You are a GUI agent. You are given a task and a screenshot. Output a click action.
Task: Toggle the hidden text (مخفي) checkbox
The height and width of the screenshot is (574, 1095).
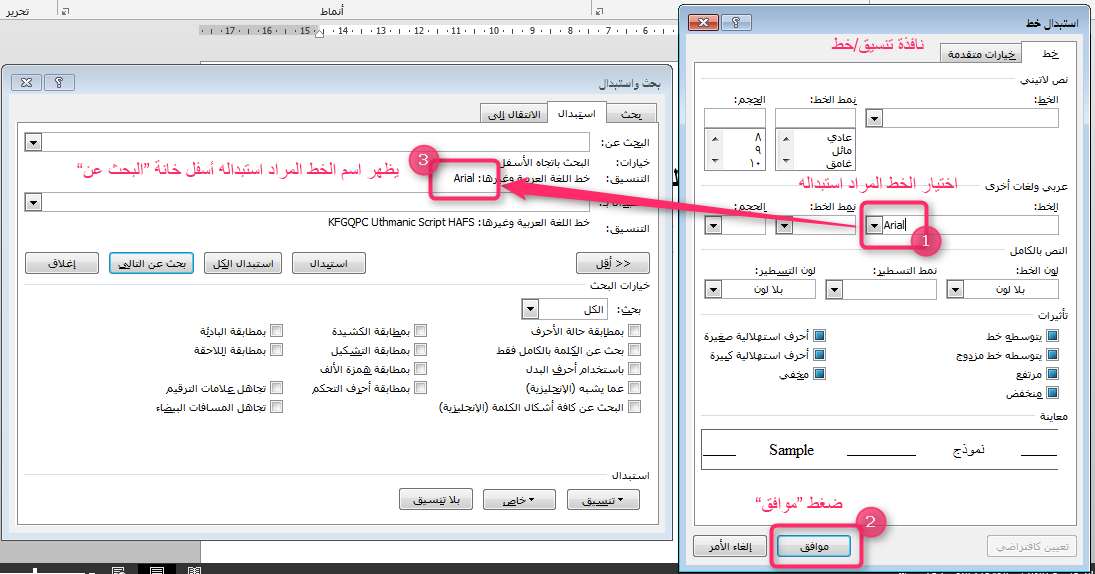pyautogui.click(x=819, y=373)
